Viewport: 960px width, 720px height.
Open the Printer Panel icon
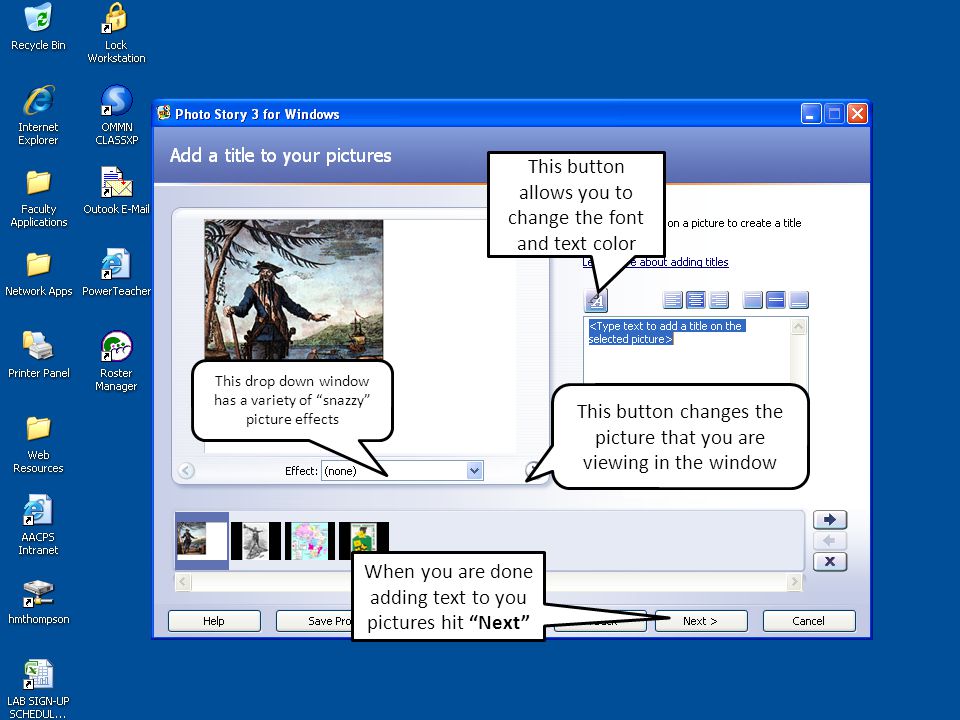(38, 355)
